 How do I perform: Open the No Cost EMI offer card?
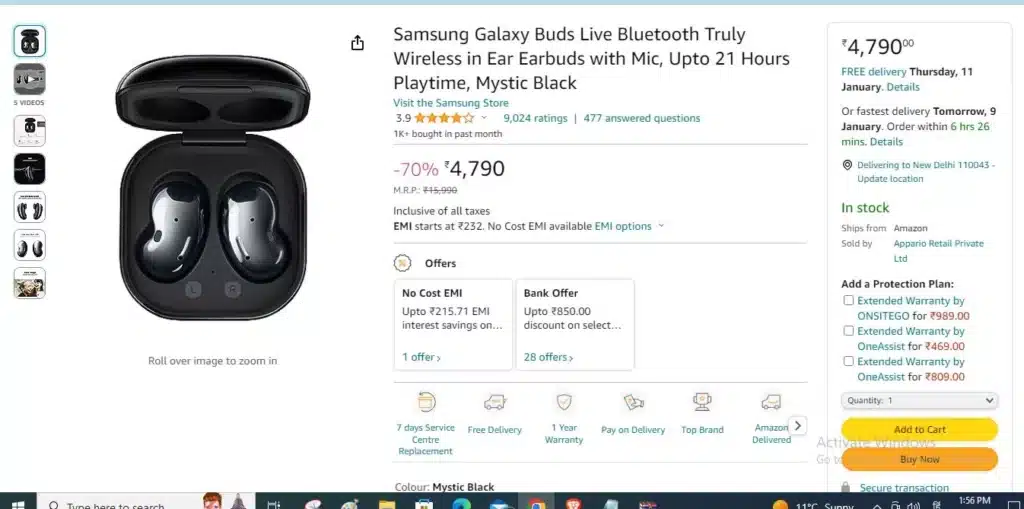[x=453, y=325]
